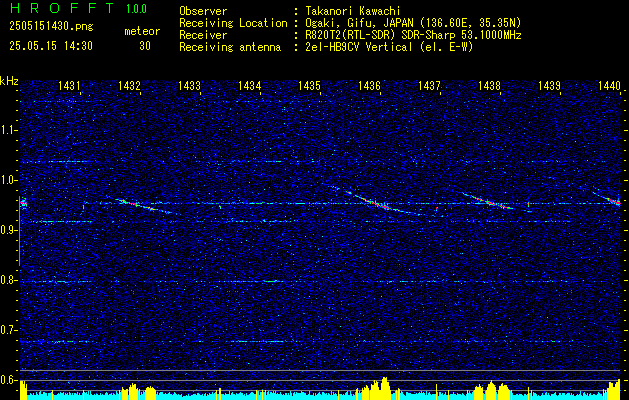629x400 pixels.
Task: Click the yellow signal peak below 1436
Action: coord(376,388)
